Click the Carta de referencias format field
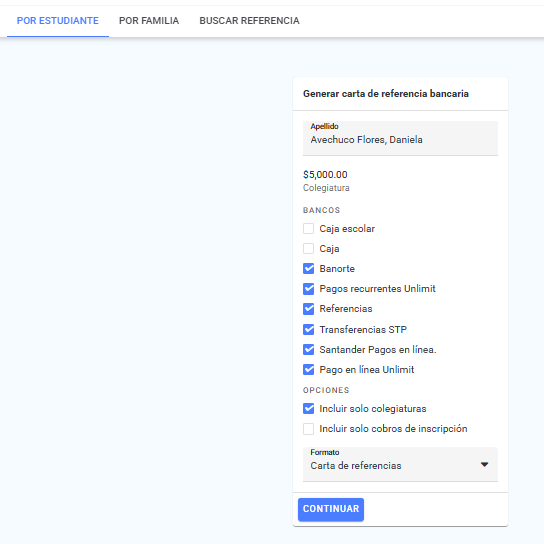The height and width of the screenshot is (544, 544). tap(400, 464)
